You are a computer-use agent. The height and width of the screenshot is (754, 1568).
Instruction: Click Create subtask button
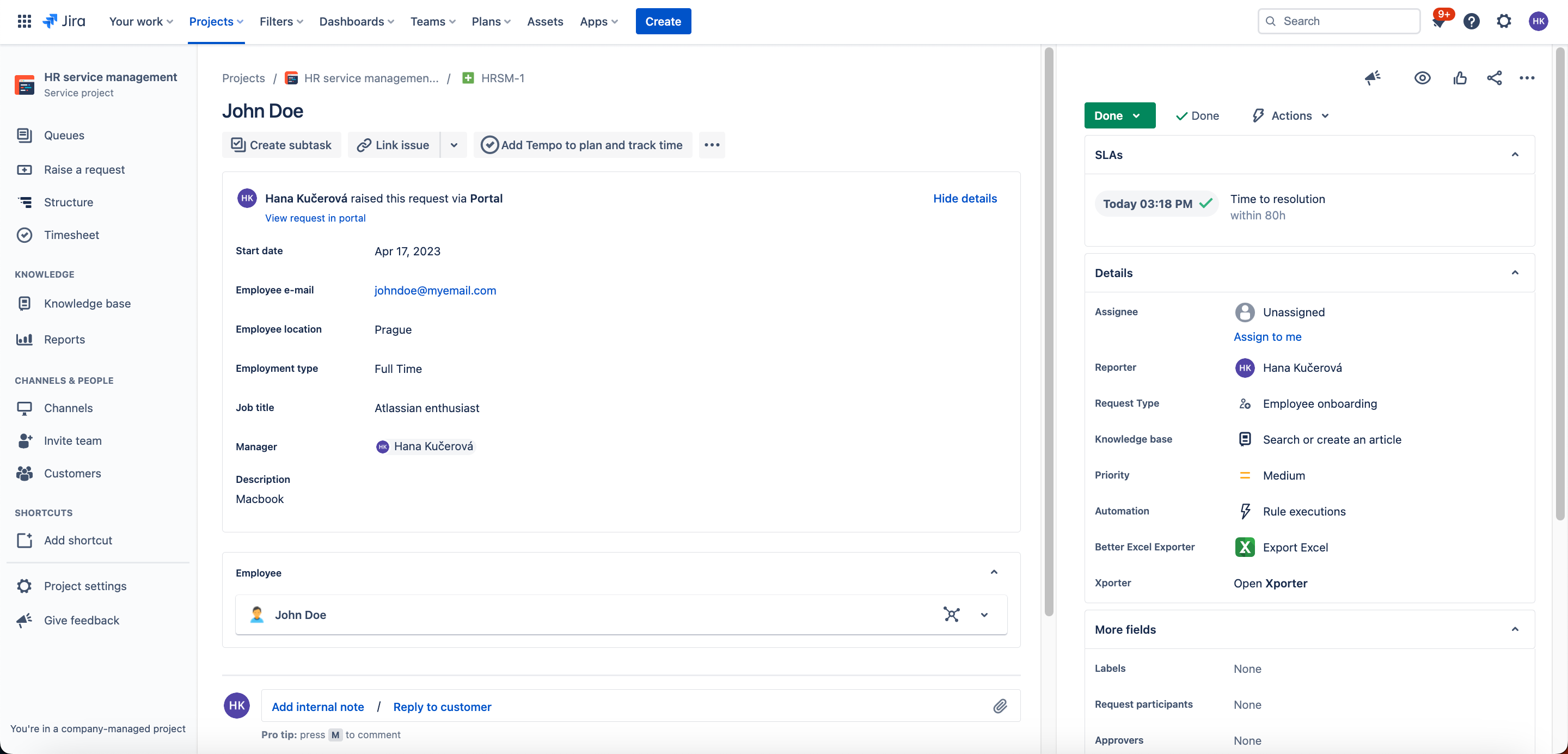281,145
